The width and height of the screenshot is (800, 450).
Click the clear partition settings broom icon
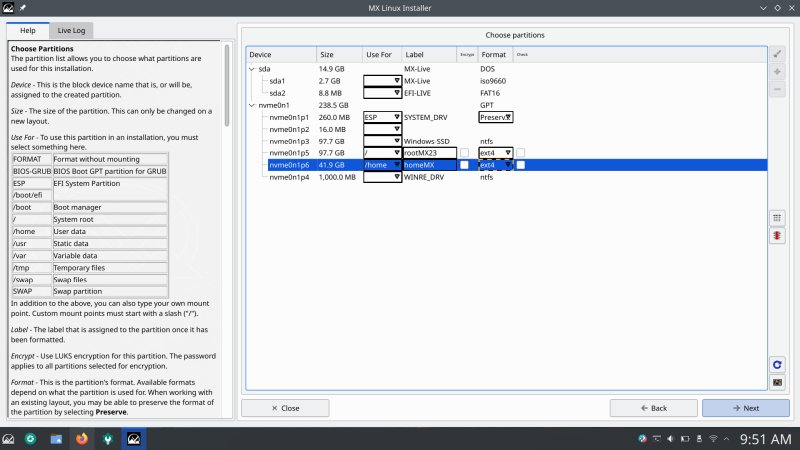pos(777,54)
